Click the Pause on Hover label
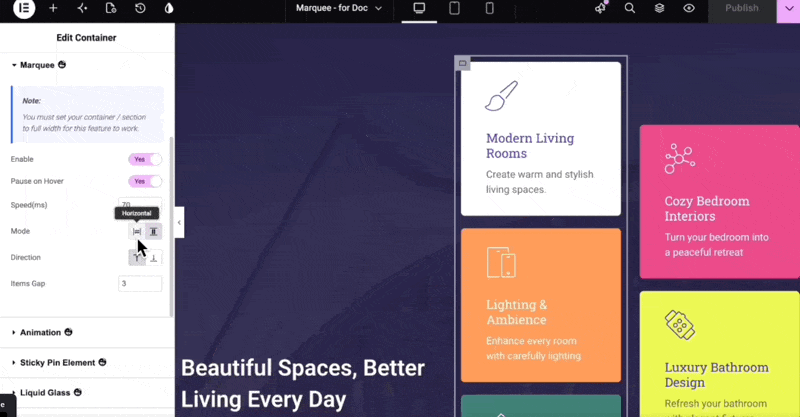 [37, 181]
